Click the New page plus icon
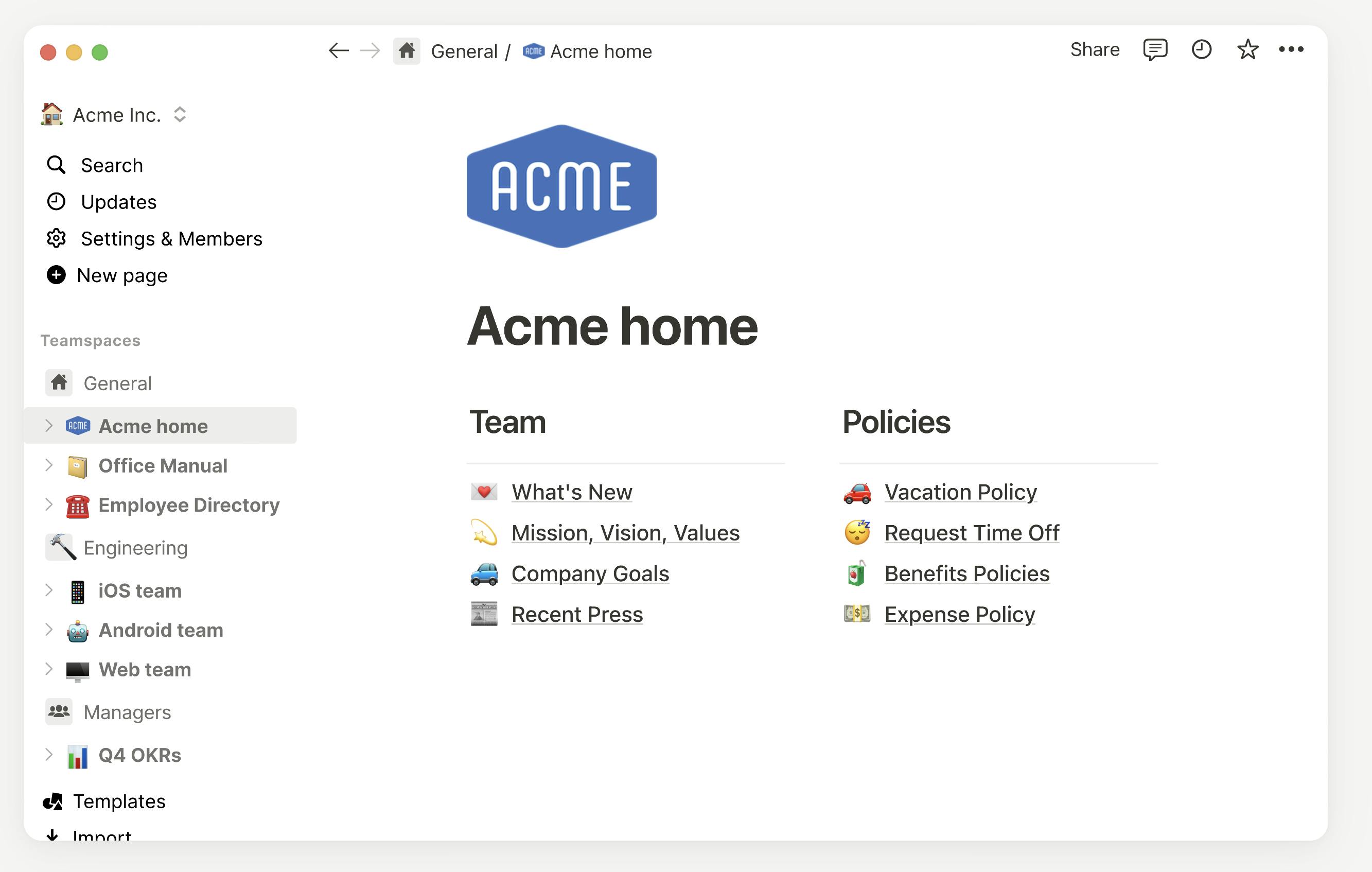This screenshot has height=872, width=1372. pyautogui.click(x=56, y=275)
